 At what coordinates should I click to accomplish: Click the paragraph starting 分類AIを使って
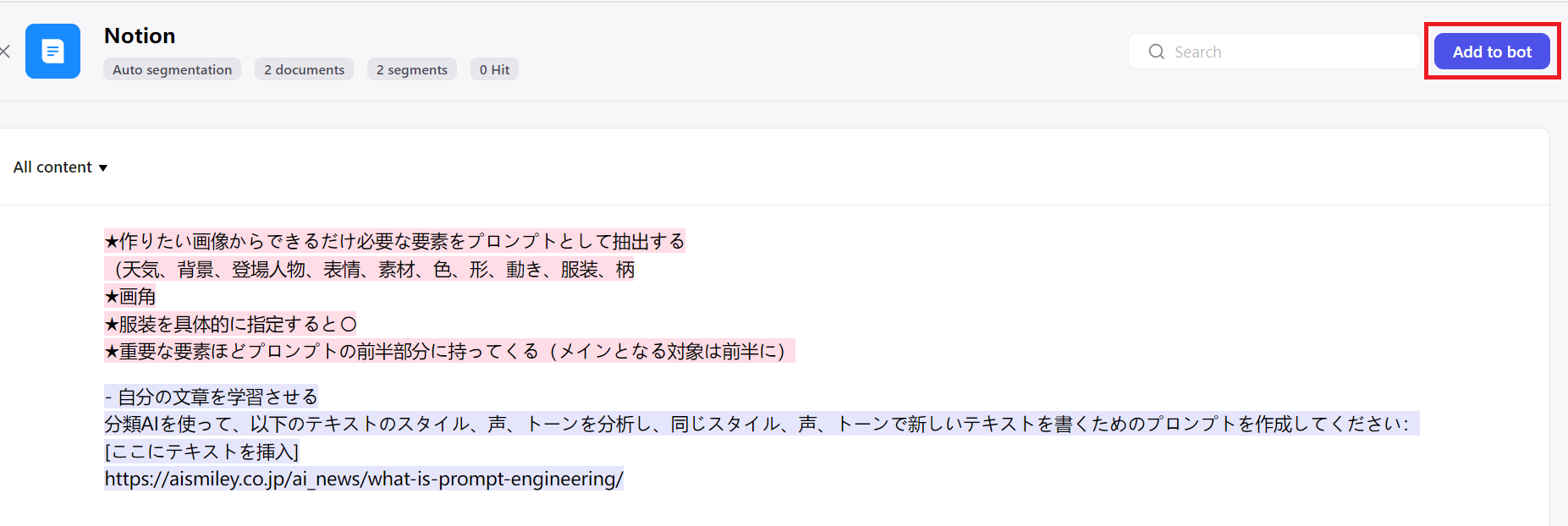760,424
